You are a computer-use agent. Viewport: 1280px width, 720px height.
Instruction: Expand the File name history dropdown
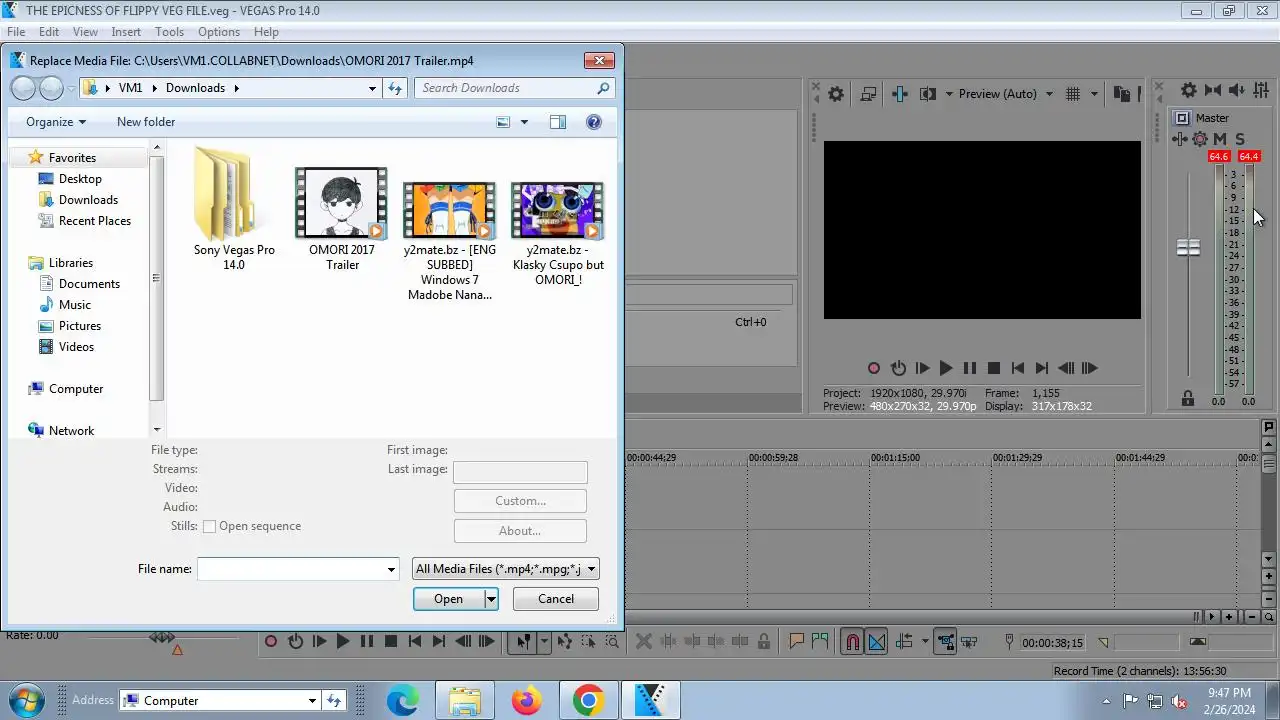[391, 570]
